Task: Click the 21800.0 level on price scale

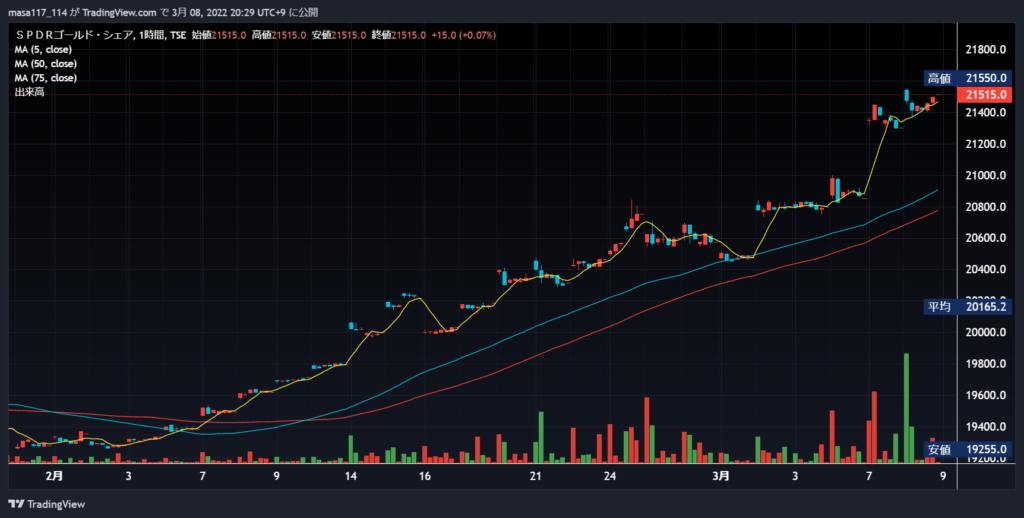Action: [985, 50]
